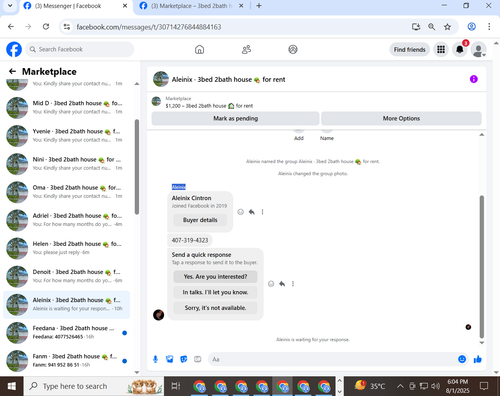Attach a photo with the image icon
Image resolution: width=500 pixels, height=396 pixels.
[x=170, y=359]
